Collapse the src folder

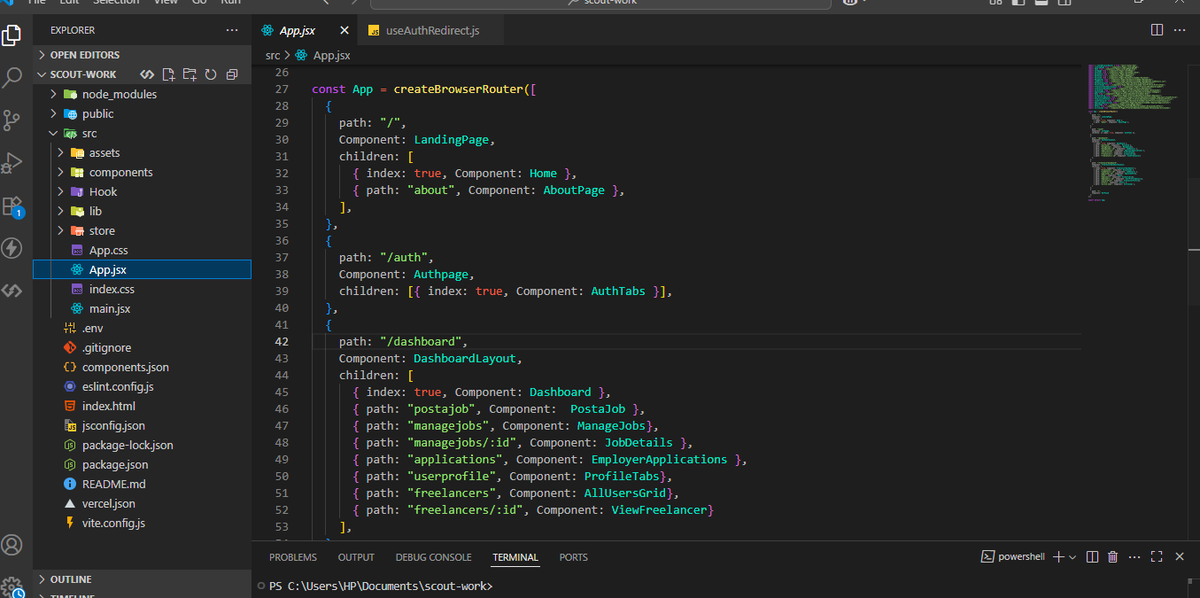pyautogui.click(x=142, y=133)
